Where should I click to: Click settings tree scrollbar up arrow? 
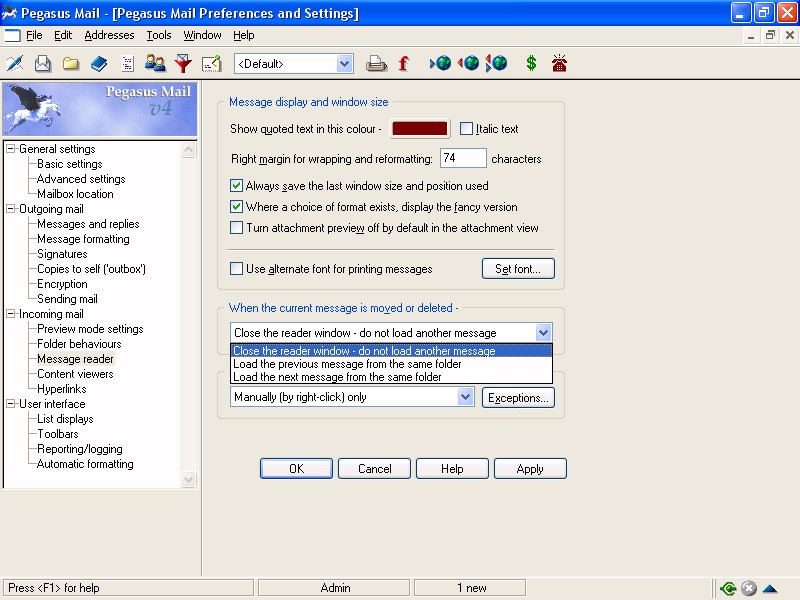tap(188, 149)
